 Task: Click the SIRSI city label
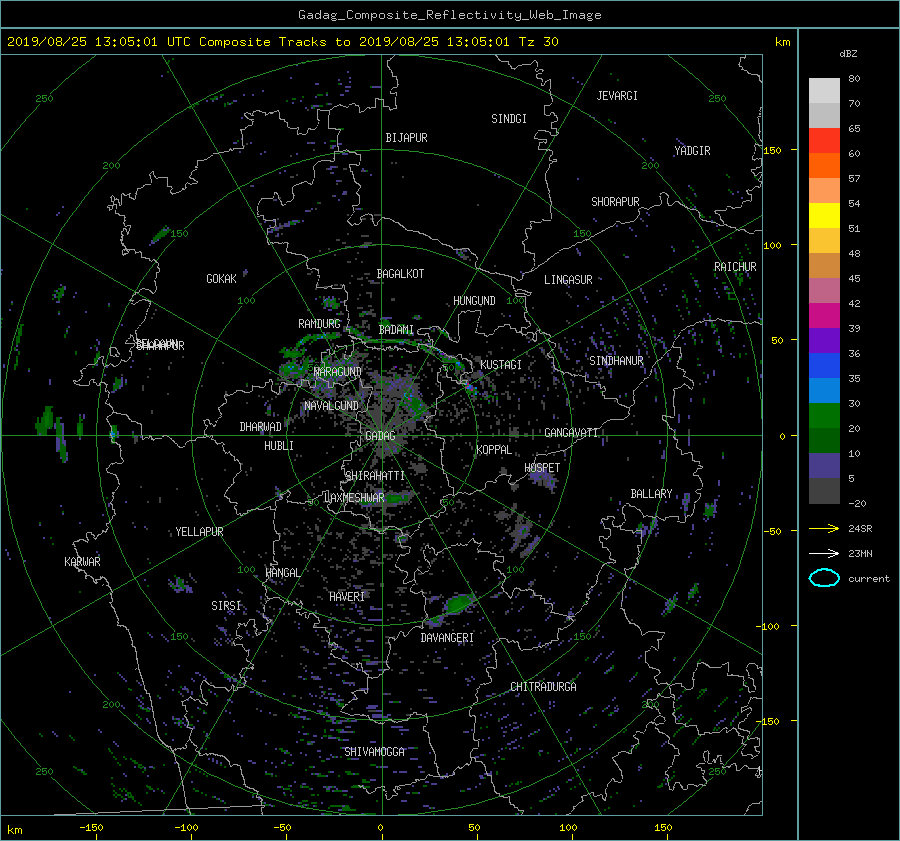[x=226, y=606]
